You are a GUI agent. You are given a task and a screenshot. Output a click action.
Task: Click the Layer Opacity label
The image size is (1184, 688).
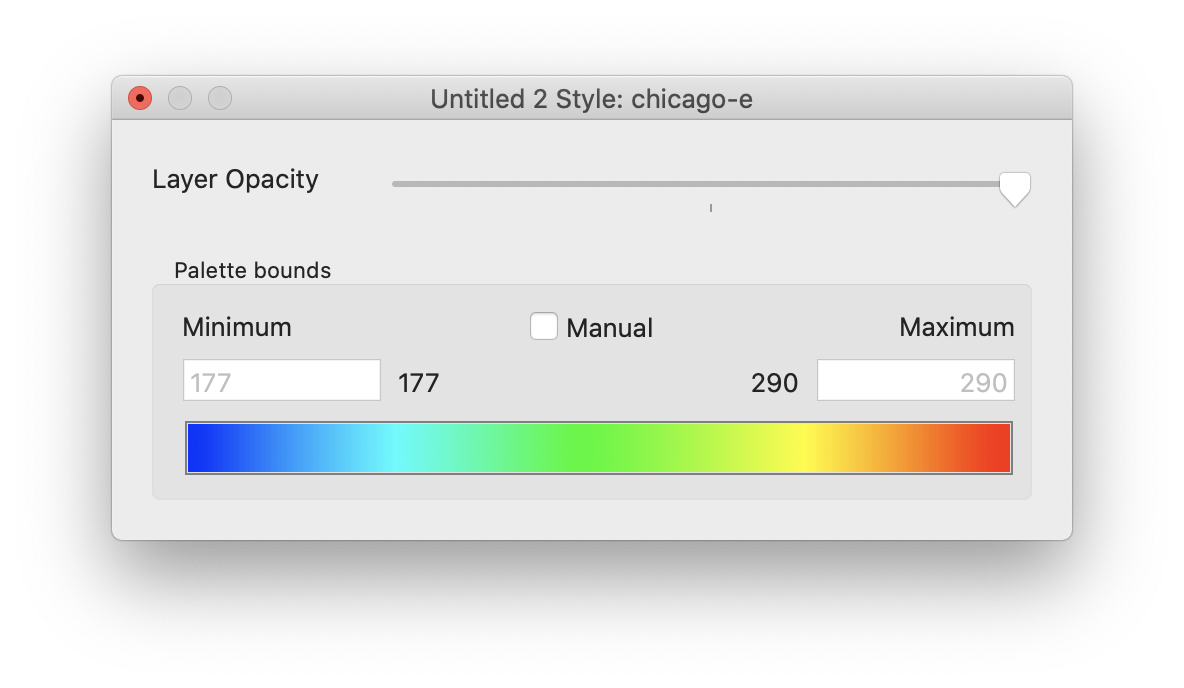(x=235, y=180)
